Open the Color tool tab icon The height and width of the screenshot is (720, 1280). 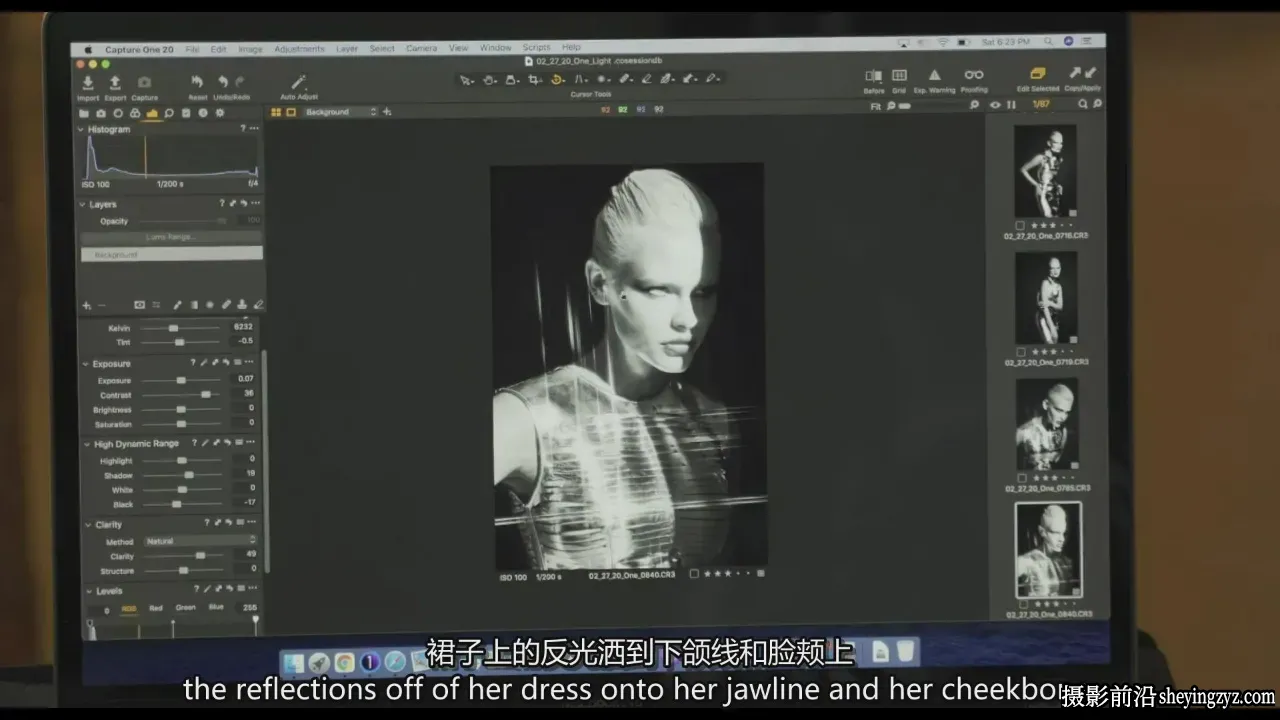click(x=135, y=113)
